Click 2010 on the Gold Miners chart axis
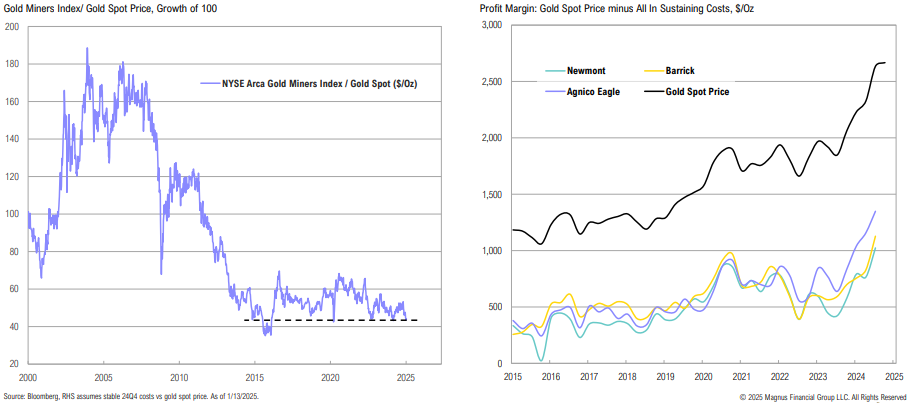Screen dimensions: 910x403 pyautogui.click(x=179, y=378)
